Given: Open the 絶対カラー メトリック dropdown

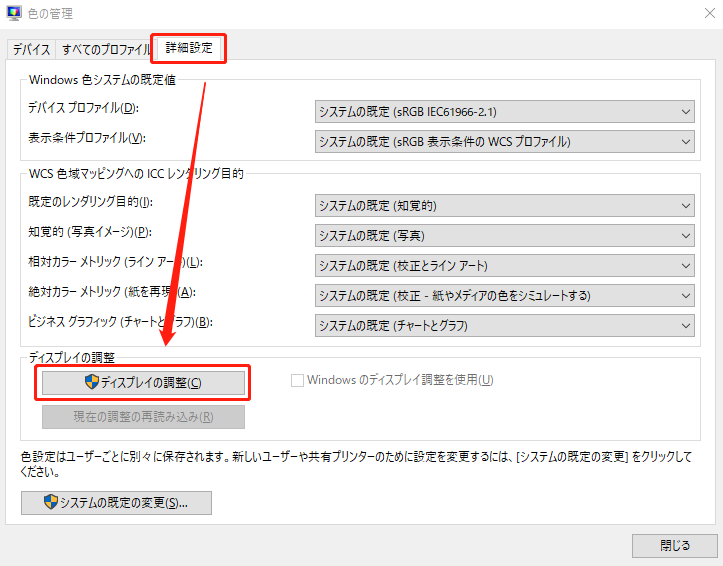Looking at the screenshot, I should coord(504,295).
